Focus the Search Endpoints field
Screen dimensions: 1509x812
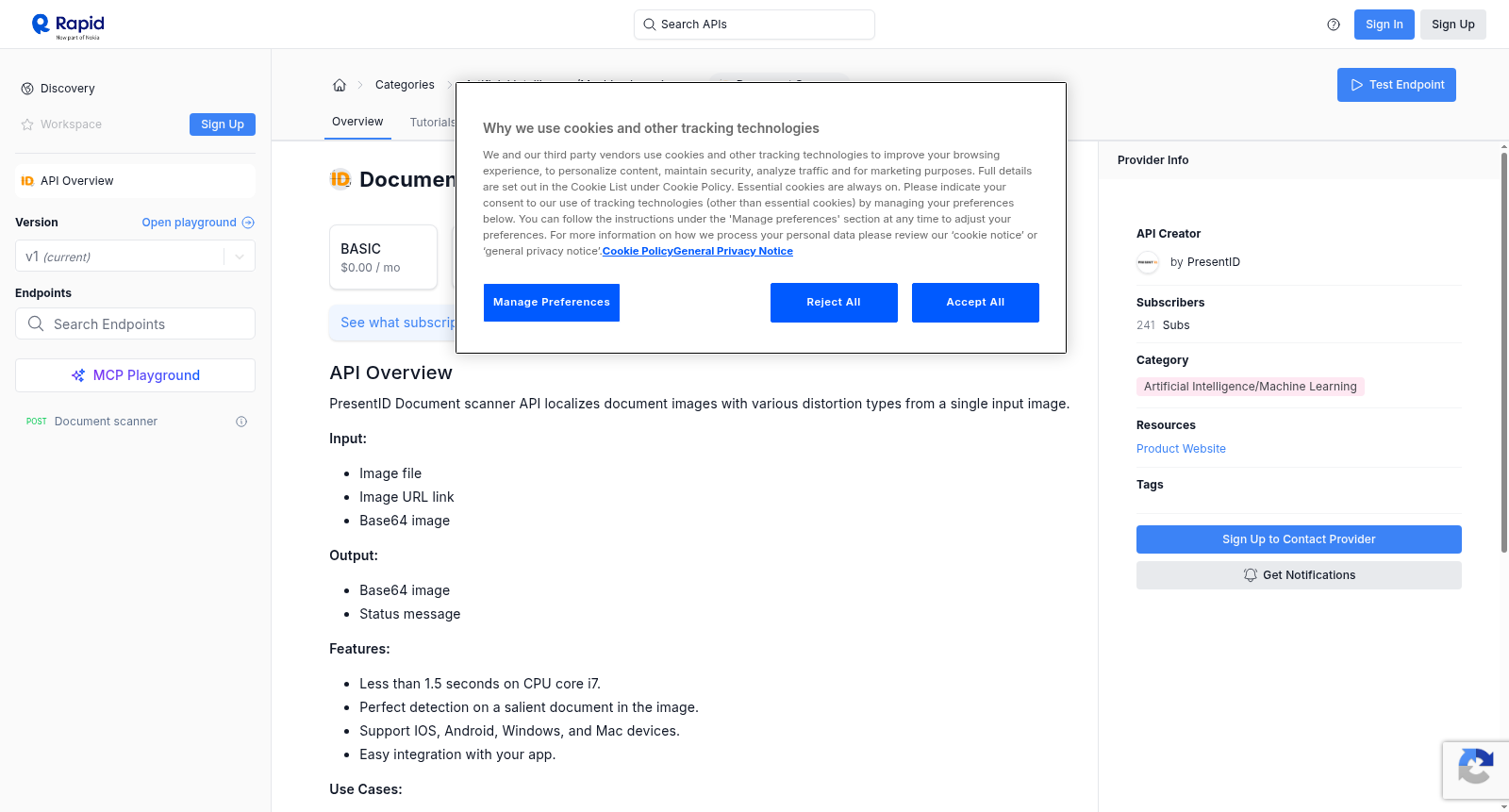pos(135,323)
